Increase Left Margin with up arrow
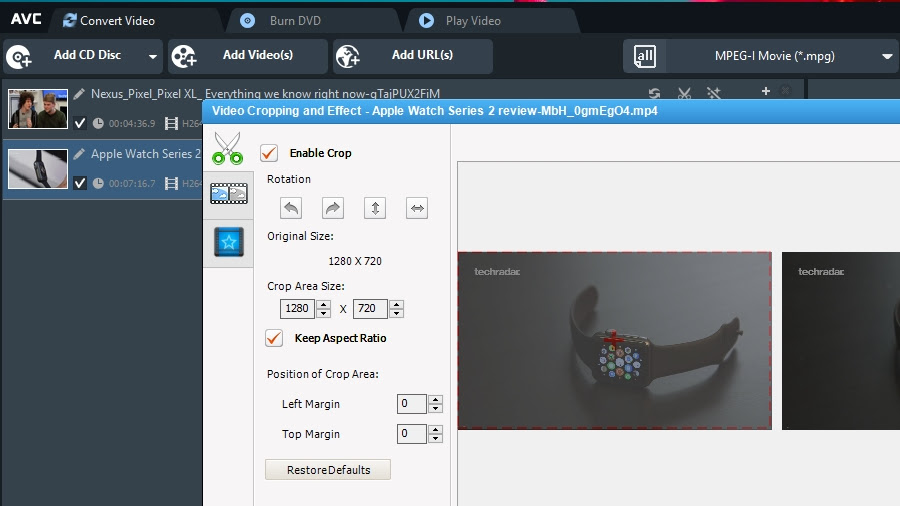 (436, 399)
